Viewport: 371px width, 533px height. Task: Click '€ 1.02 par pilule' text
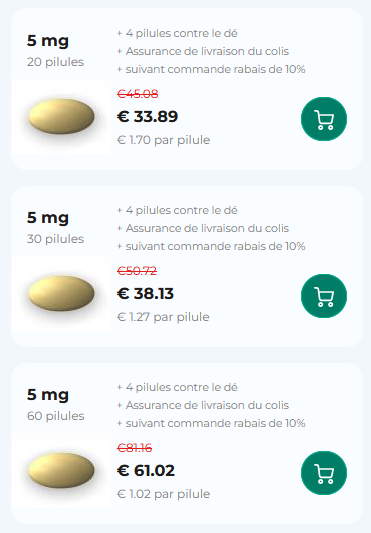[164, 494]
